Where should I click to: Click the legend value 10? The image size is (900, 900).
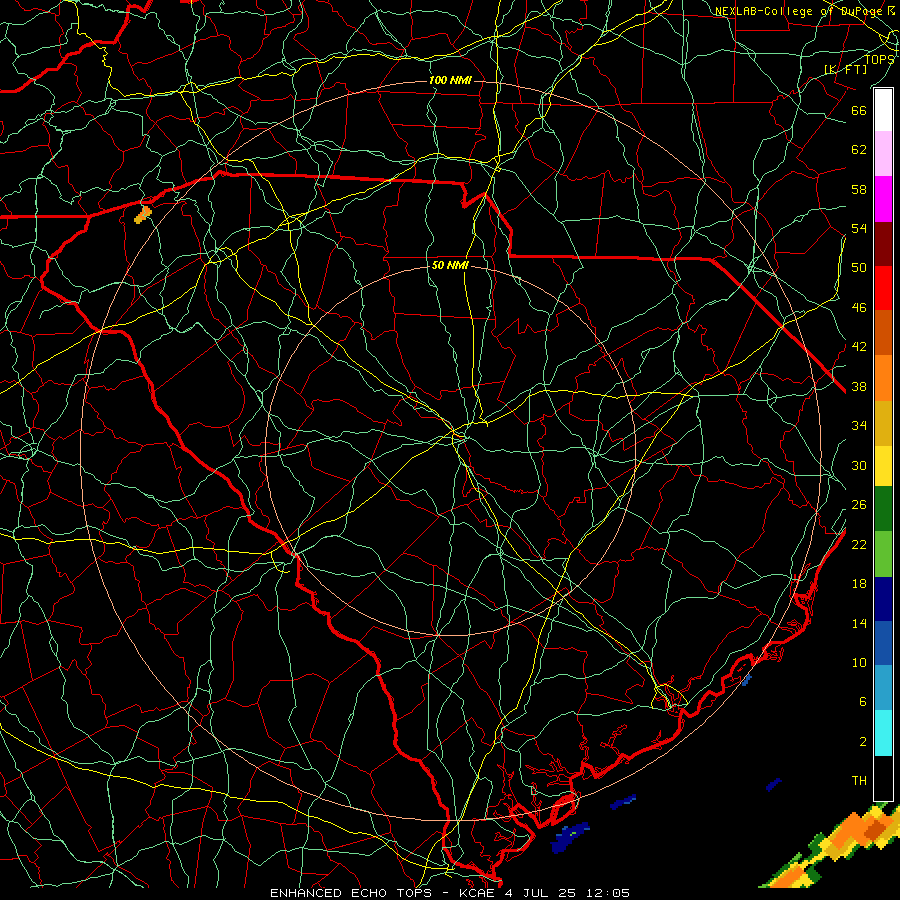pos(859,662)
